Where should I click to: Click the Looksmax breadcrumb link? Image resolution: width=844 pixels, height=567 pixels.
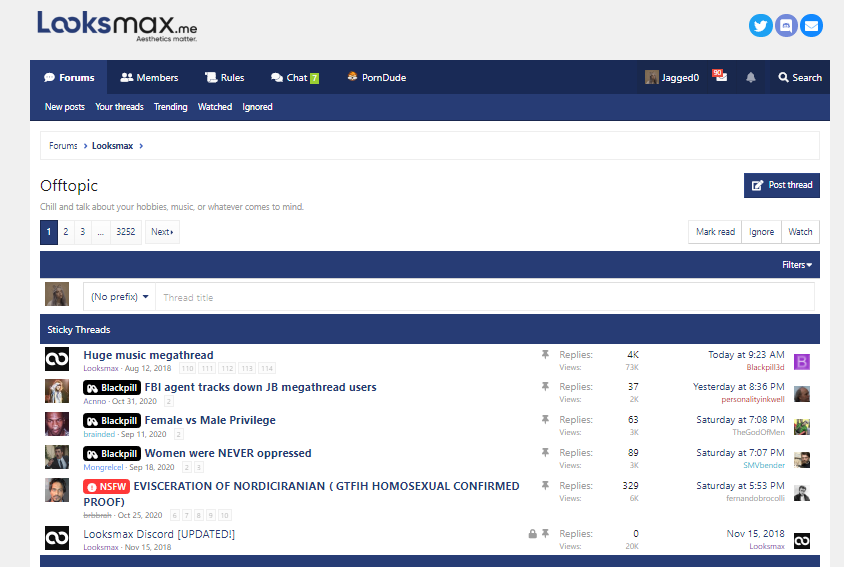point(112,146)
